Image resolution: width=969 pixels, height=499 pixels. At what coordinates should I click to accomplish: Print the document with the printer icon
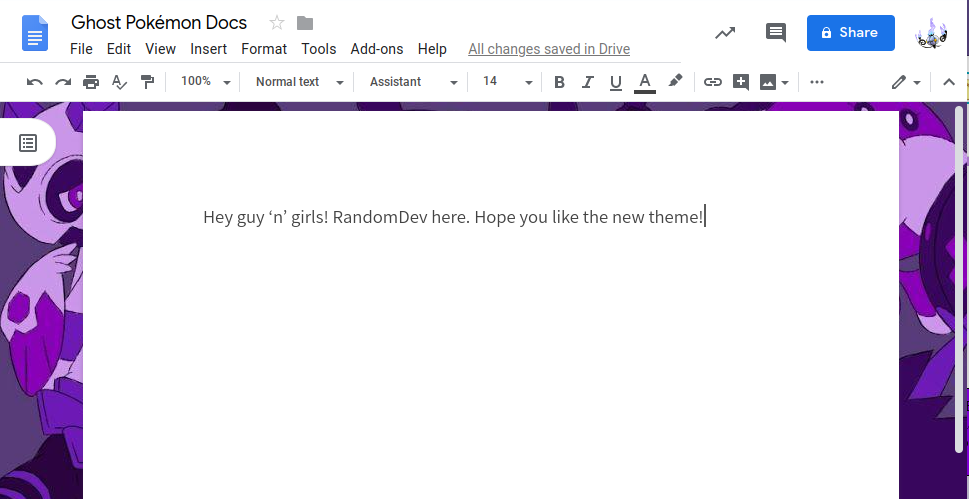click(x=91, y=82)
